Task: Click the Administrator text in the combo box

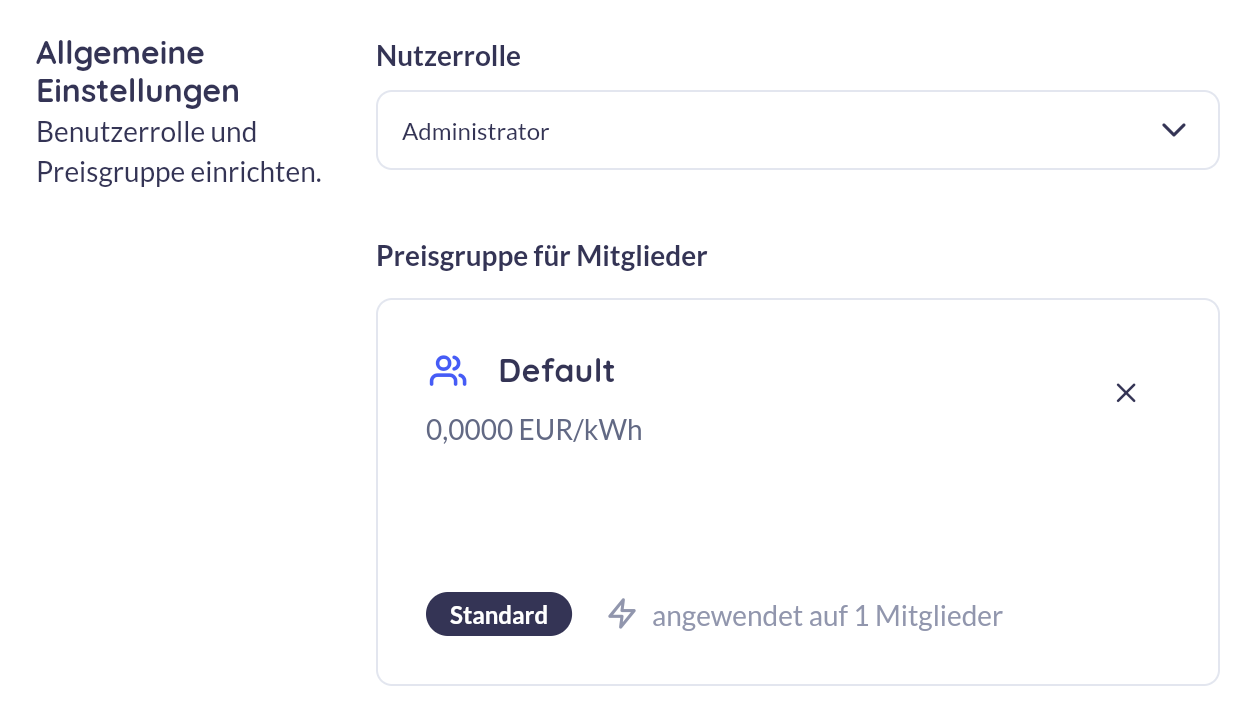Action: (x=475, y=131)
